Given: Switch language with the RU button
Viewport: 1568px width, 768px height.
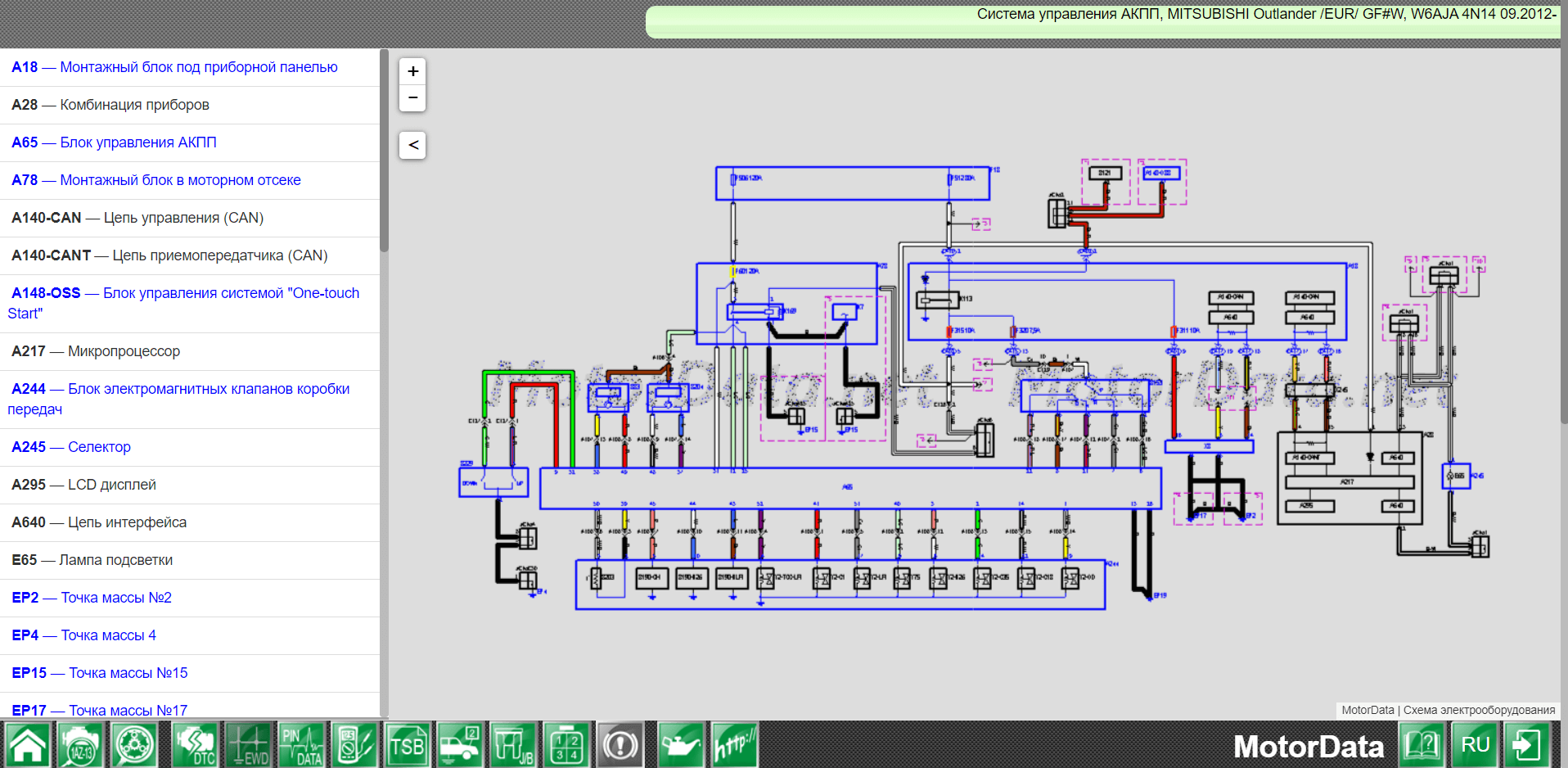Looking at the screenshot, I should click(1475, 745).
